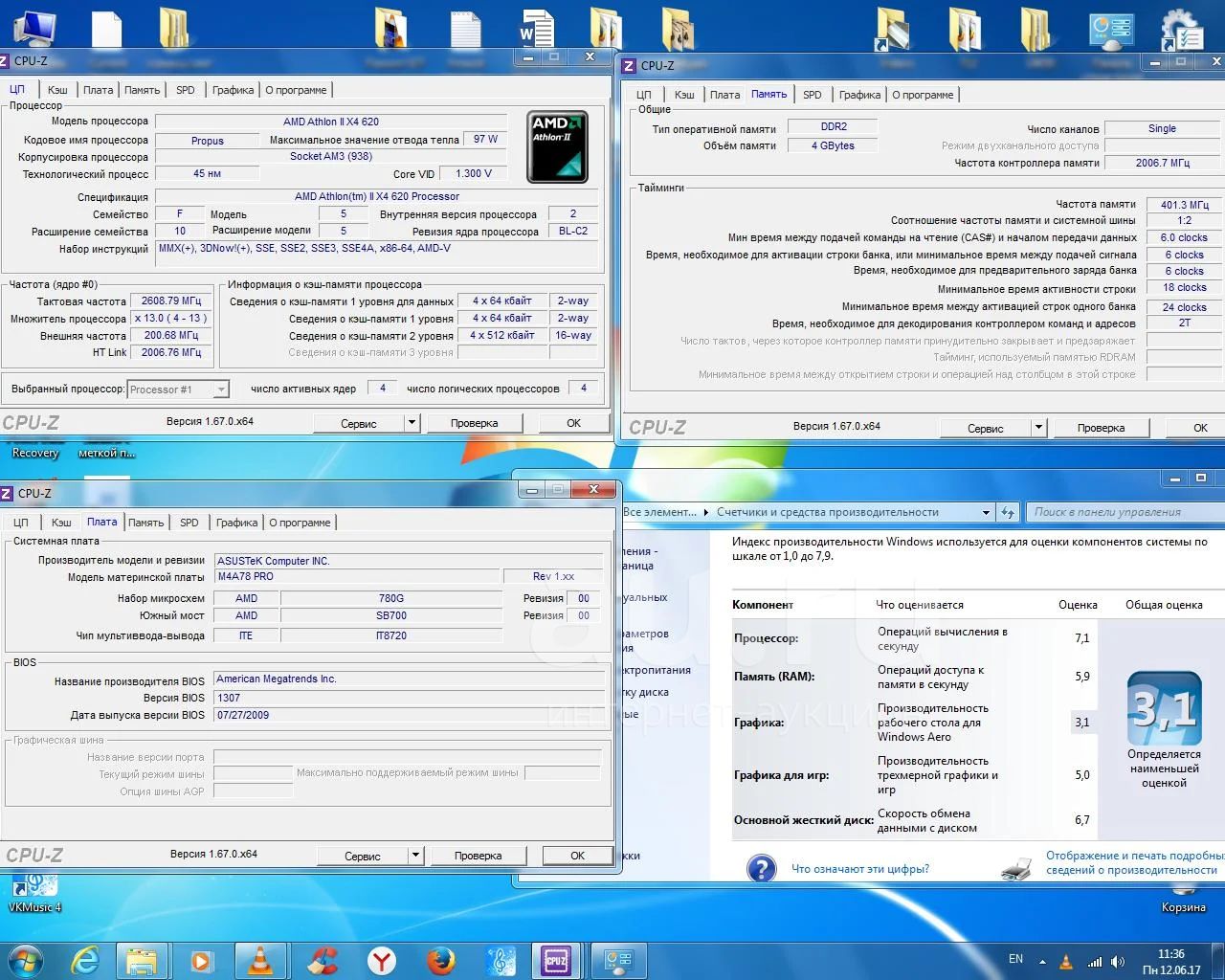Viewport: 1225px width, 980px height.
Task: Open Сервис dropdown arrow in Память window
Action: click(1038, 428)
